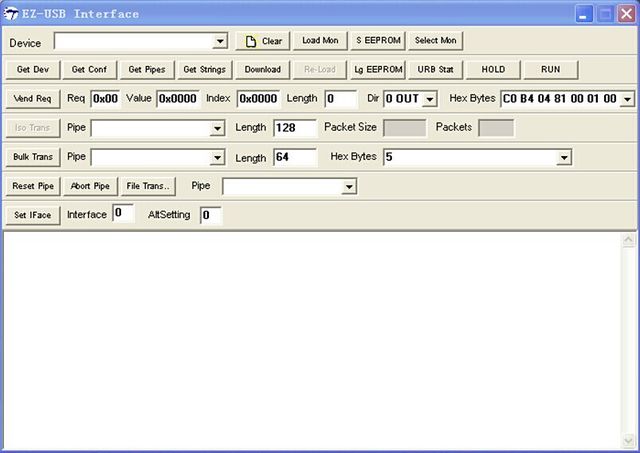Image resolution: width=640 pixels, height=453 pixels.
Task: Click the Download button
Action: tap(262, 70)
